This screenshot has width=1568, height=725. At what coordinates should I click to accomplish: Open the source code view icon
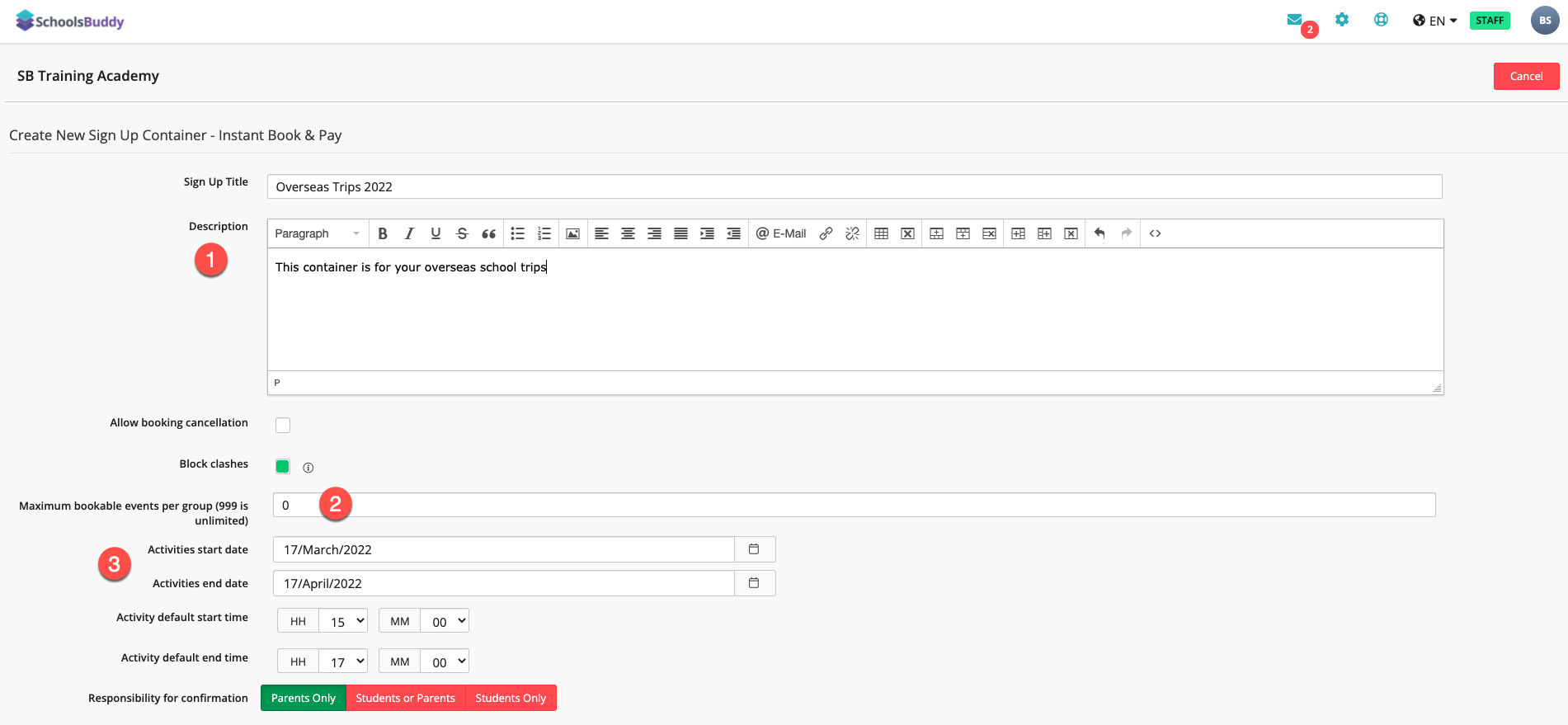pyautogui.click(x=1155, y=233)
